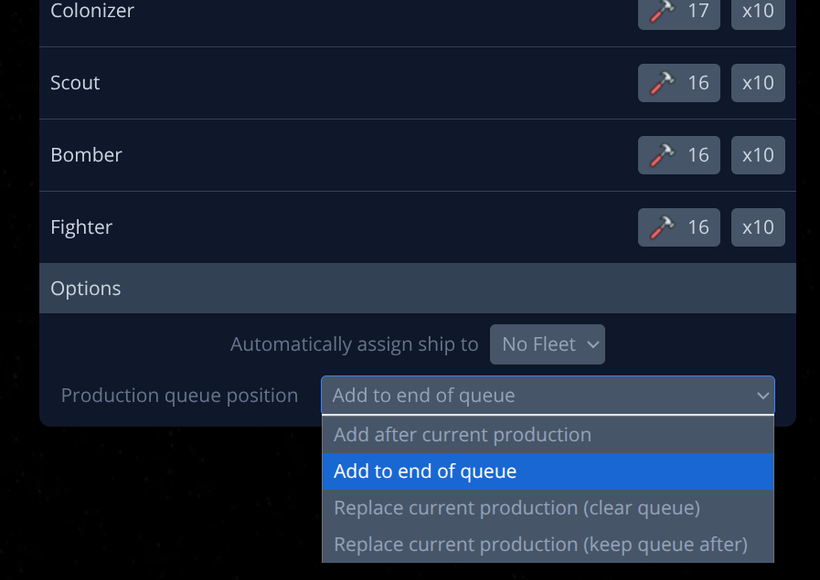This screenshot has width=820, height=580.
Task: Select the Fighter ship row label
Action: [x=81, y=227]
